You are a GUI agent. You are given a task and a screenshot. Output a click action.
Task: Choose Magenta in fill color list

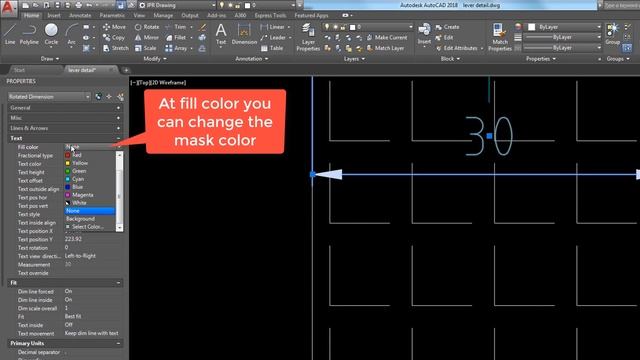click(x=89, y=195)
